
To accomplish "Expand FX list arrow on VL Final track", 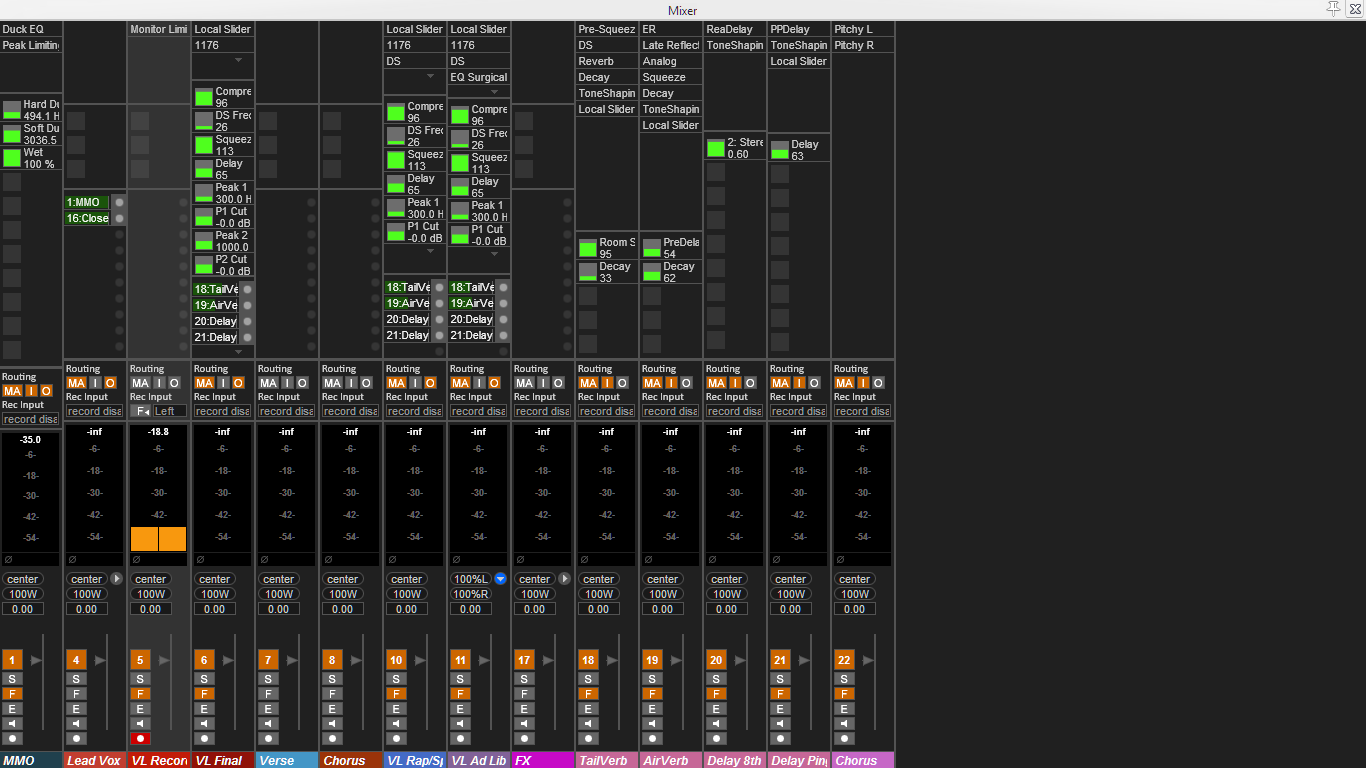I will click(238, 60).
